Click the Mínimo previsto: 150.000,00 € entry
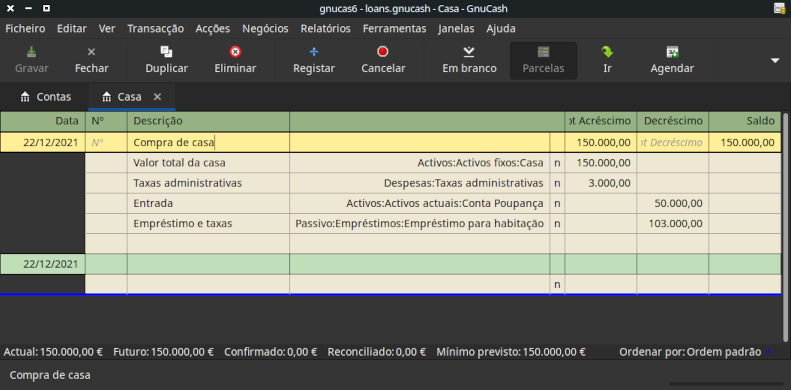Image resolution: width=791 pixels, height=390 pixels. pyautogui.click(x=511, y=352)
